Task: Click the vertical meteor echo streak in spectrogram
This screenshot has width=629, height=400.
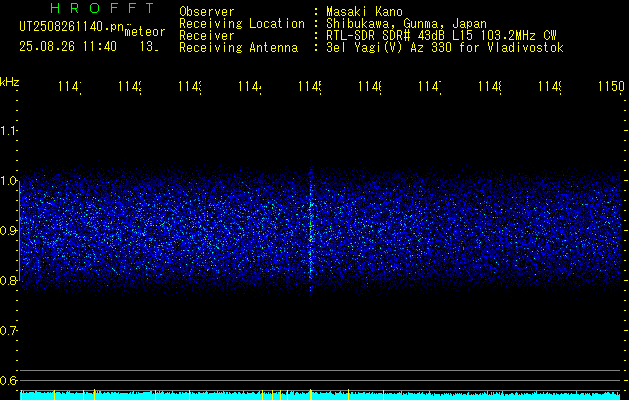Action: coord(310,229)
